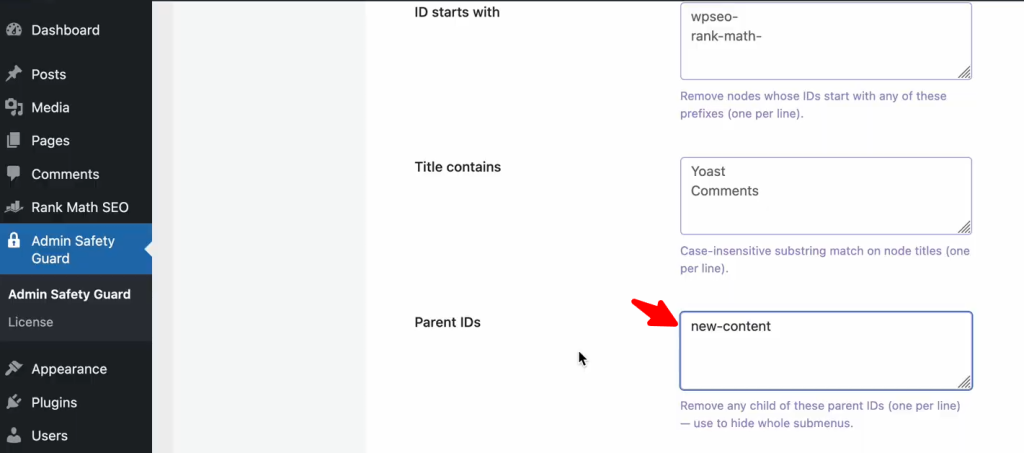Click the ID starts with textarea resize handle
Image resolution: width=1024 pixels, height=453 pixels.
(x=964, y=72)
